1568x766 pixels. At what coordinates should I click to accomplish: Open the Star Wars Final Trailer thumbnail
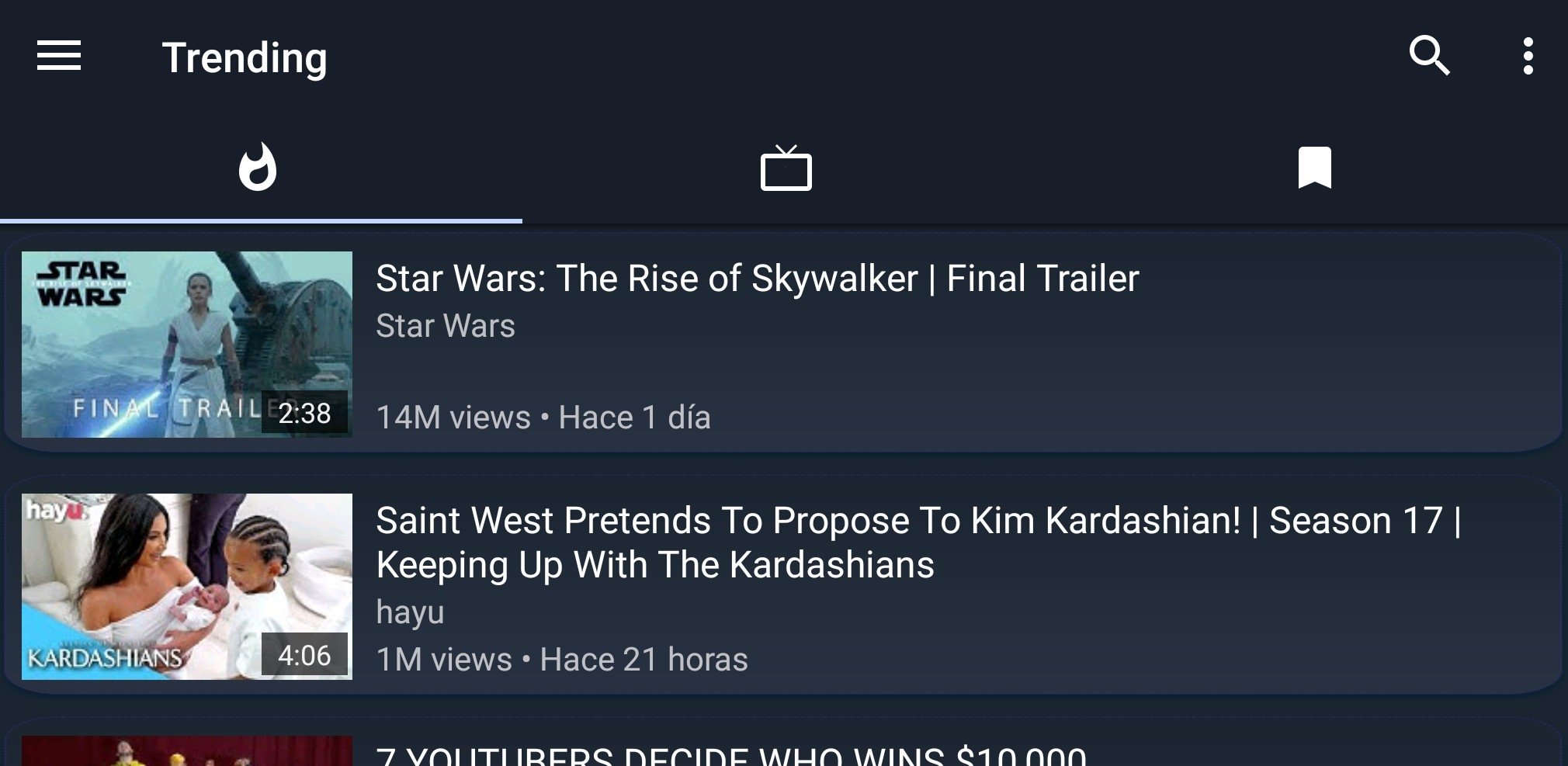pyautogui.click(x=186, y=344)
